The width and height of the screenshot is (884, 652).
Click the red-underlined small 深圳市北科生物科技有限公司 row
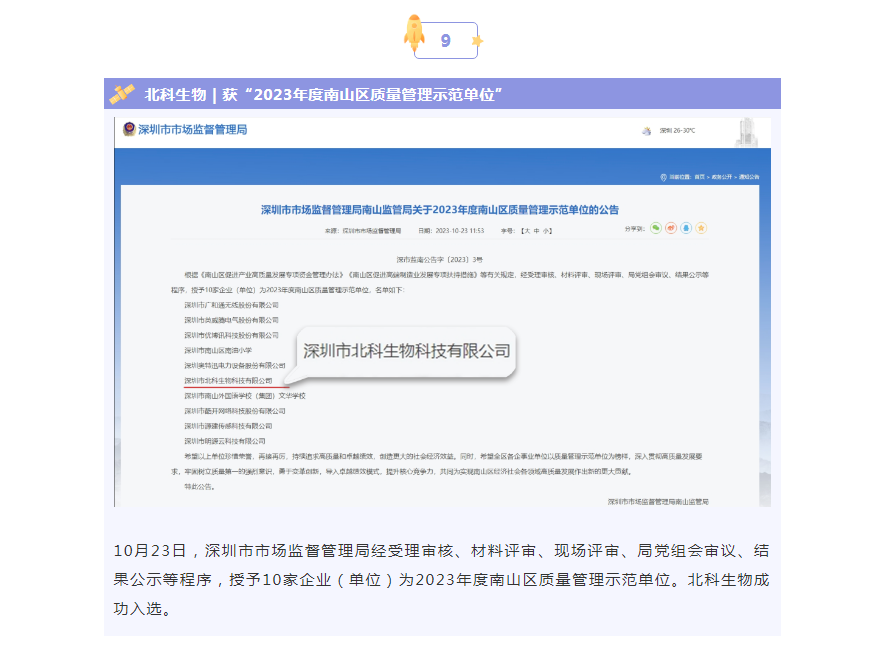(x=228, y=381)
